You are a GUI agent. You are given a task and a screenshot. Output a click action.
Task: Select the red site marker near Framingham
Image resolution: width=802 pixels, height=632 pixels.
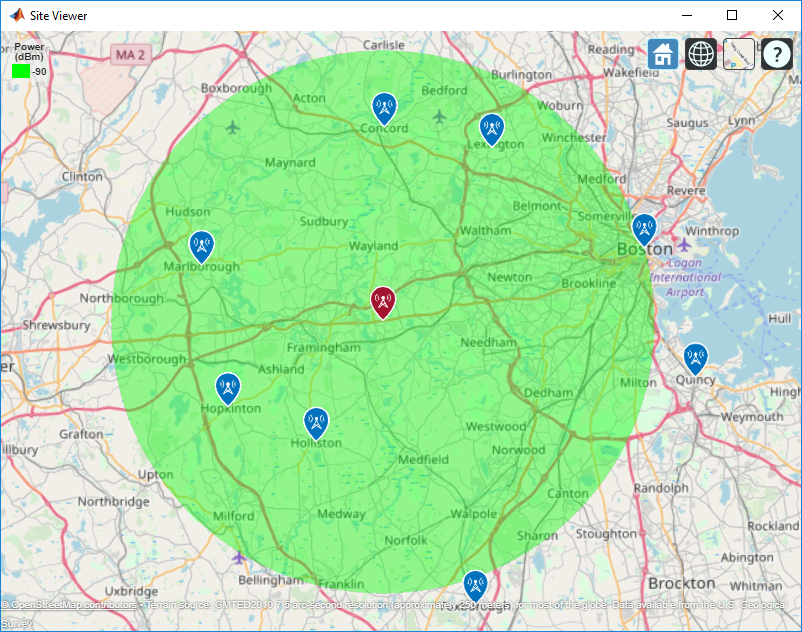(x=383, y=303)
